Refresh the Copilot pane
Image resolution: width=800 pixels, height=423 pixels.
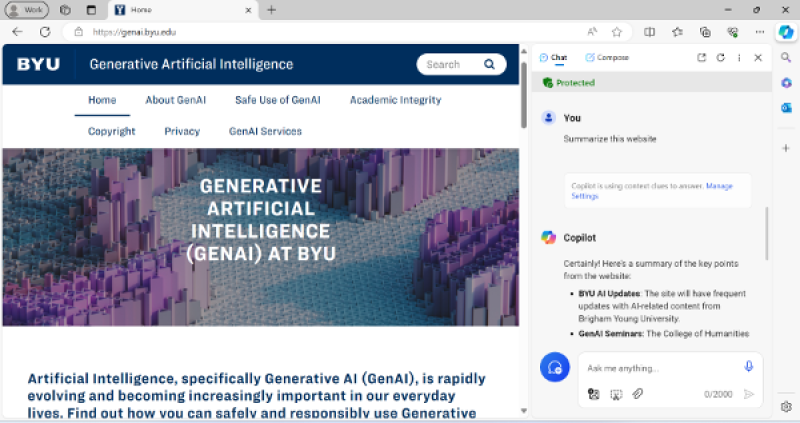(x=720, y=57)
